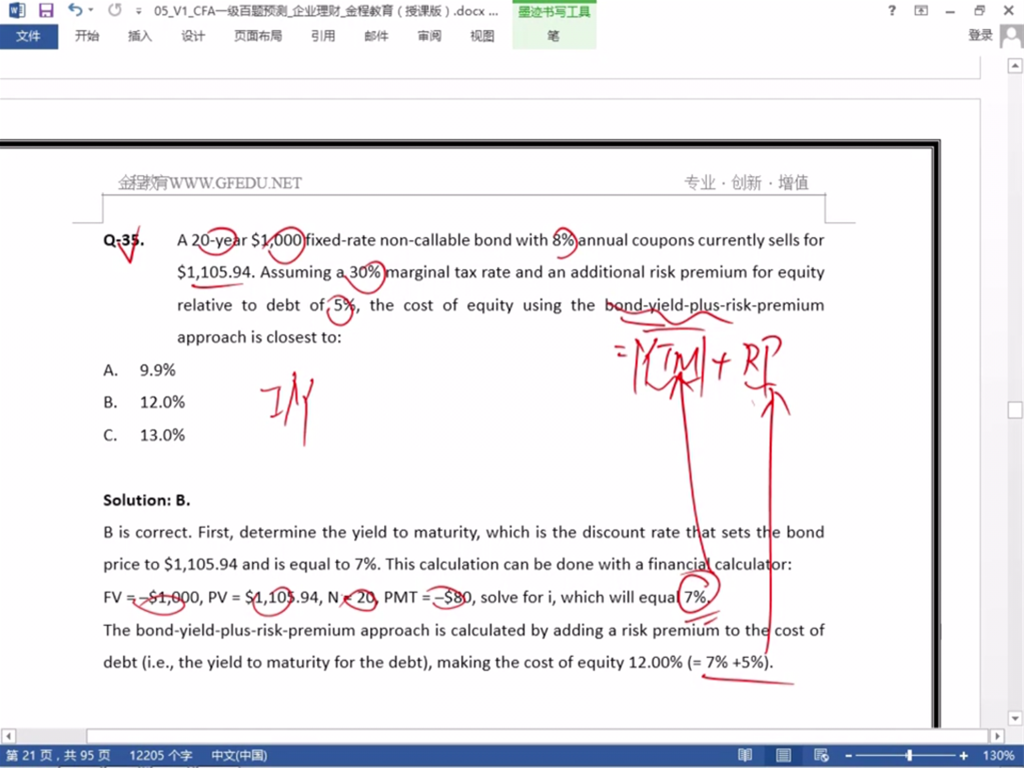
Task: Switch to Print Layout view
Action: pyautogui.click(x=783, y=756)
